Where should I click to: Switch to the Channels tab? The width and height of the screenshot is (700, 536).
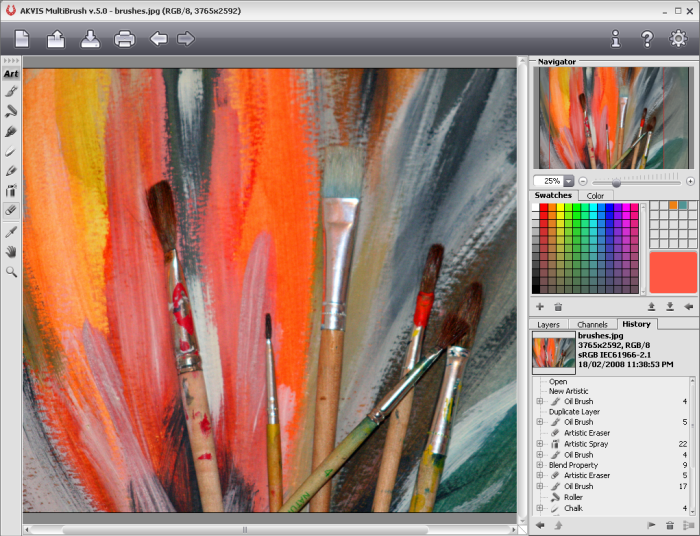coord(592,324)
